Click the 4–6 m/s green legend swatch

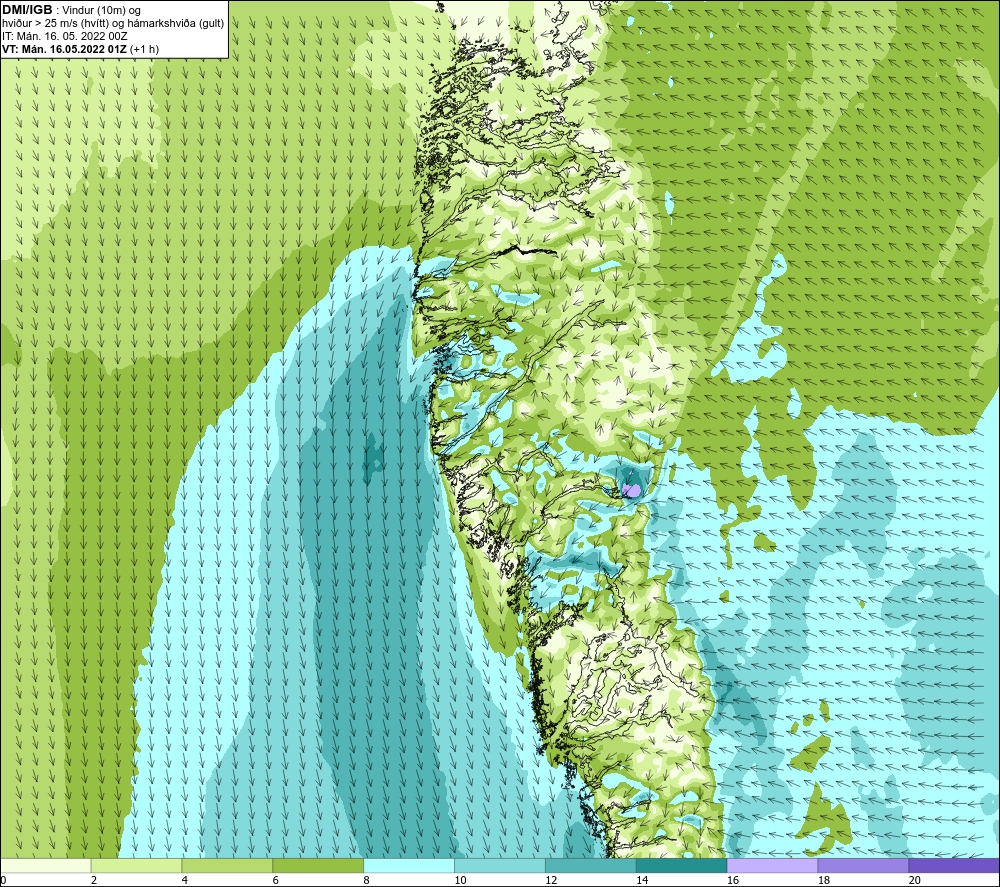(x=227, y=866)
